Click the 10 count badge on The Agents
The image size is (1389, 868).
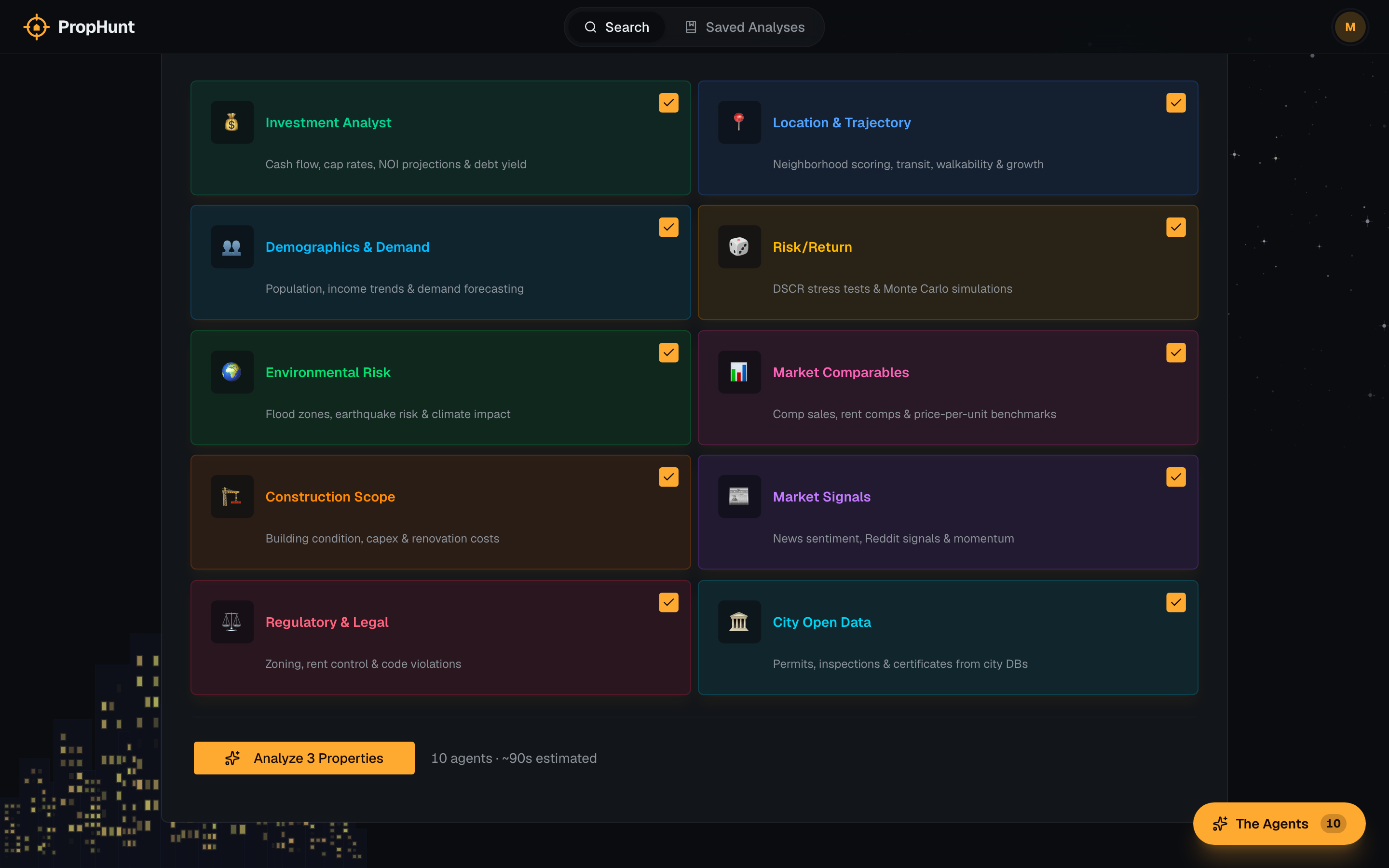(x=1333, y=824)
